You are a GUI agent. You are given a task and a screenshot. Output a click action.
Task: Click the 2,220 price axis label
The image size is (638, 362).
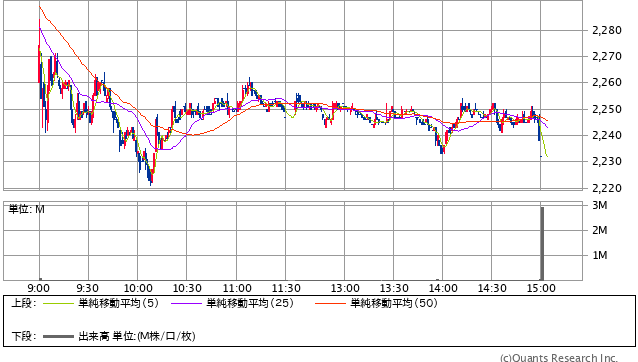607,188
